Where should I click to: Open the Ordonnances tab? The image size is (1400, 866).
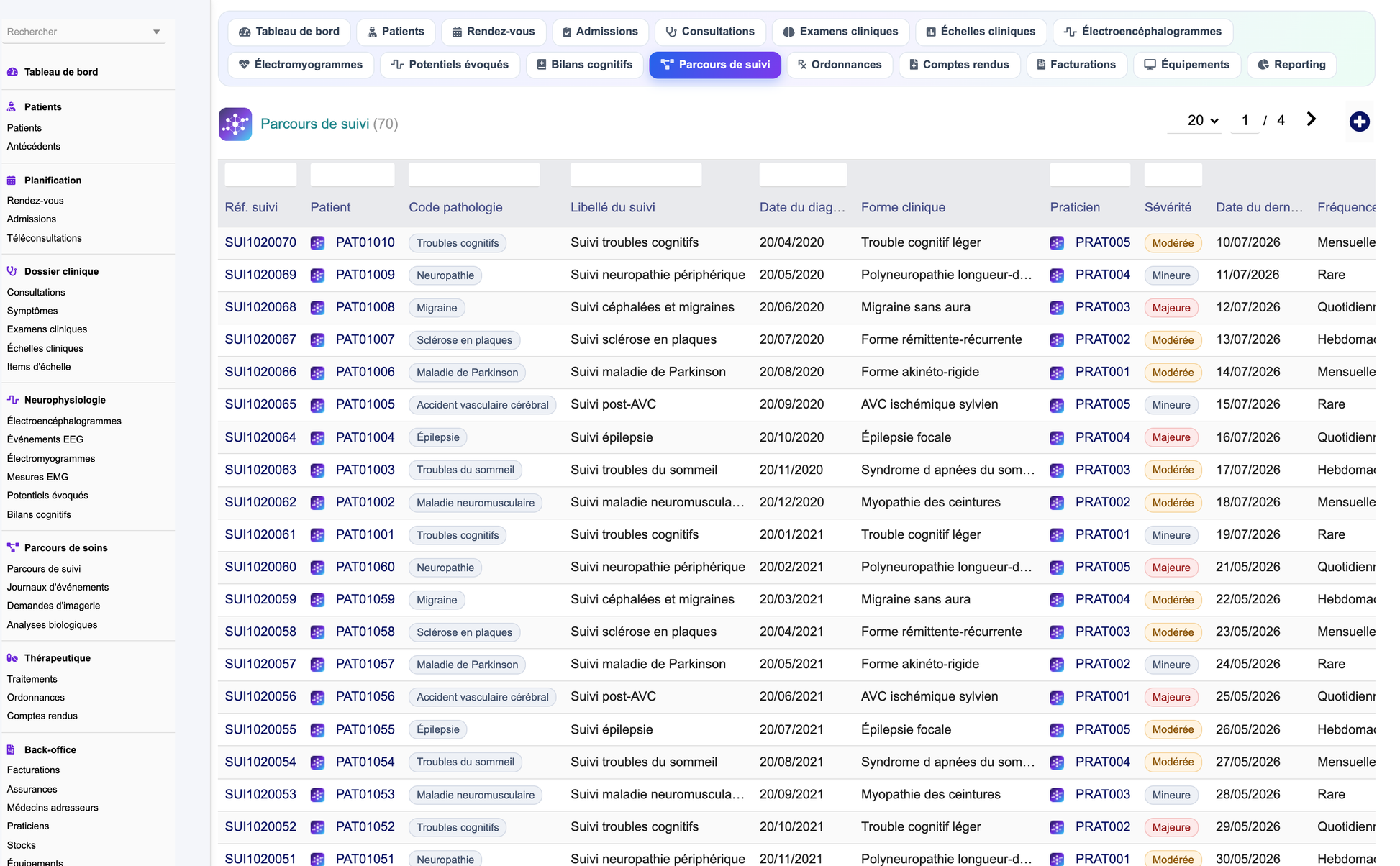click(840, 65)
